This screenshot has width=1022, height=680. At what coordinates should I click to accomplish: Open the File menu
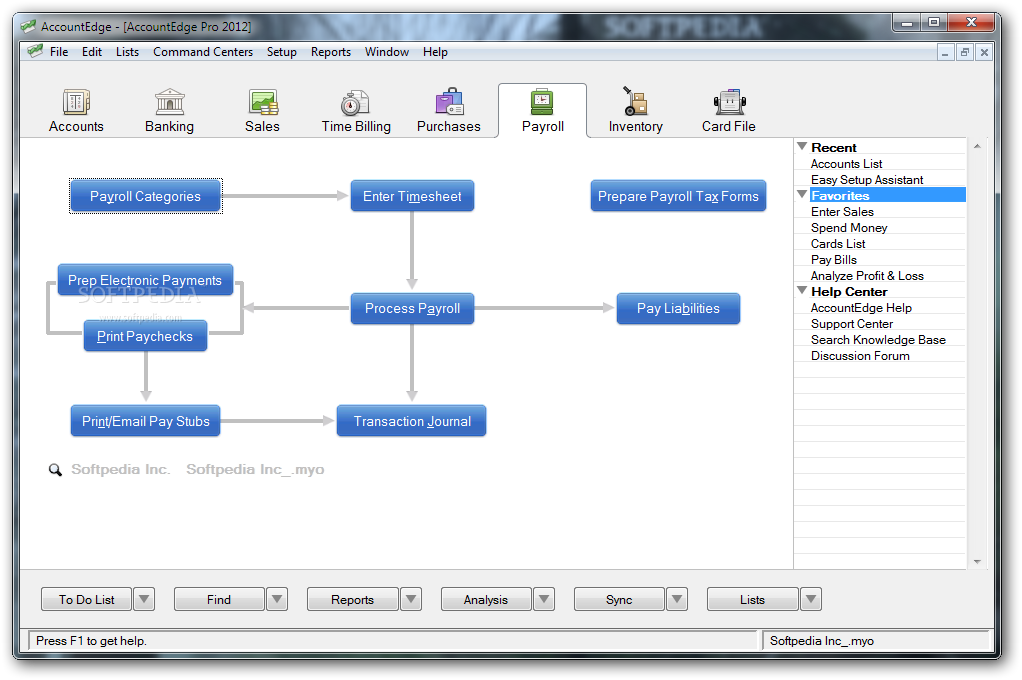click(x=59, y=52)
